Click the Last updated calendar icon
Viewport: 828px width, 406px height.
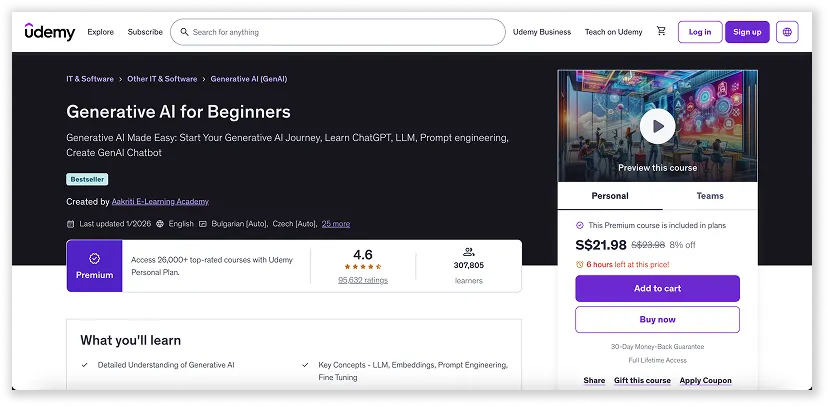[x=71, y=224]
